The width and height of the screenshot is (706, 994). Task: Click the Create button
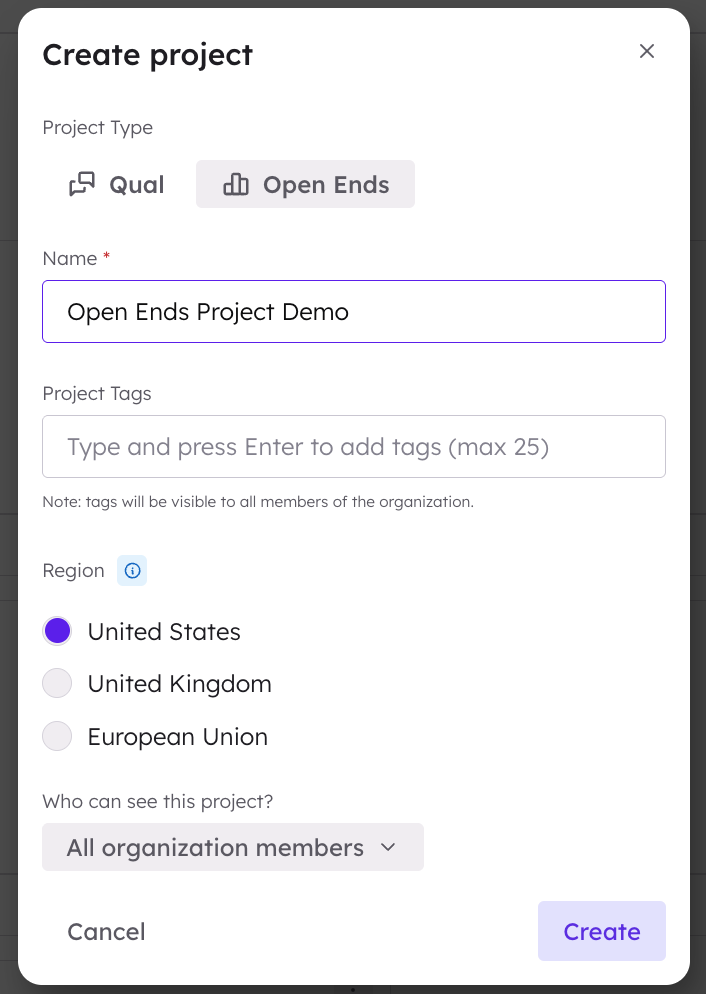(x=601, y=931)
